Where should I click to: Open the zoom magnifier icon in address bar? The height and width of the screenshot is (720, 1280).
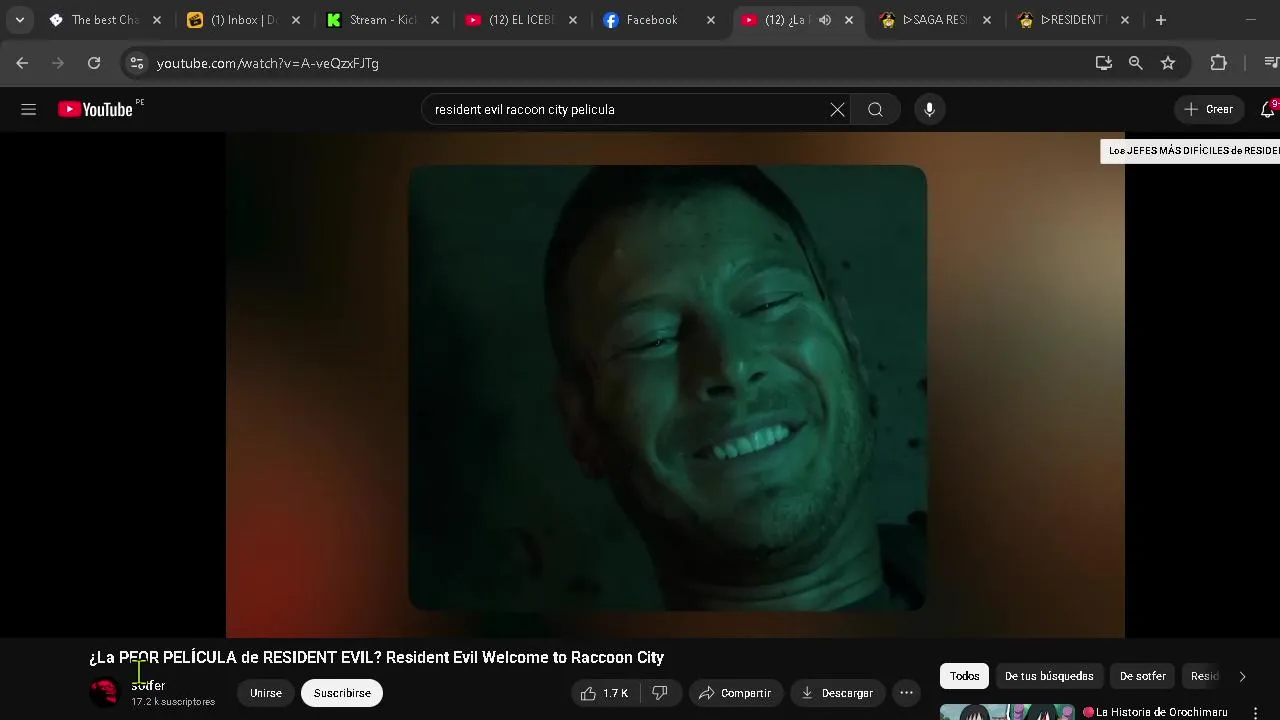(x=1136, y=63)
